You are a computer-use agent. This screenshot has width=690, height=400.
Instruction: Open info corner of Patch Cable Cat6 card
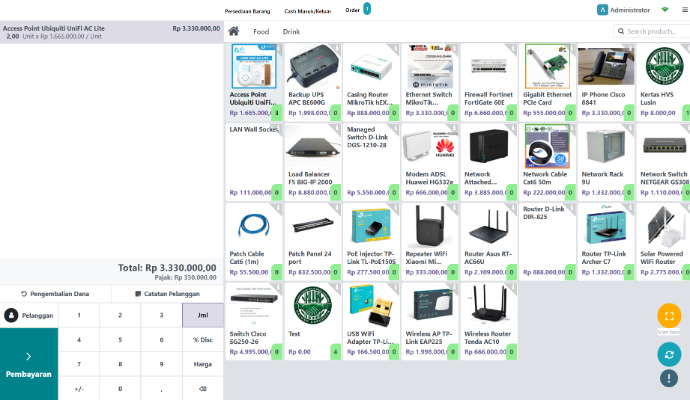pos(278,207)
